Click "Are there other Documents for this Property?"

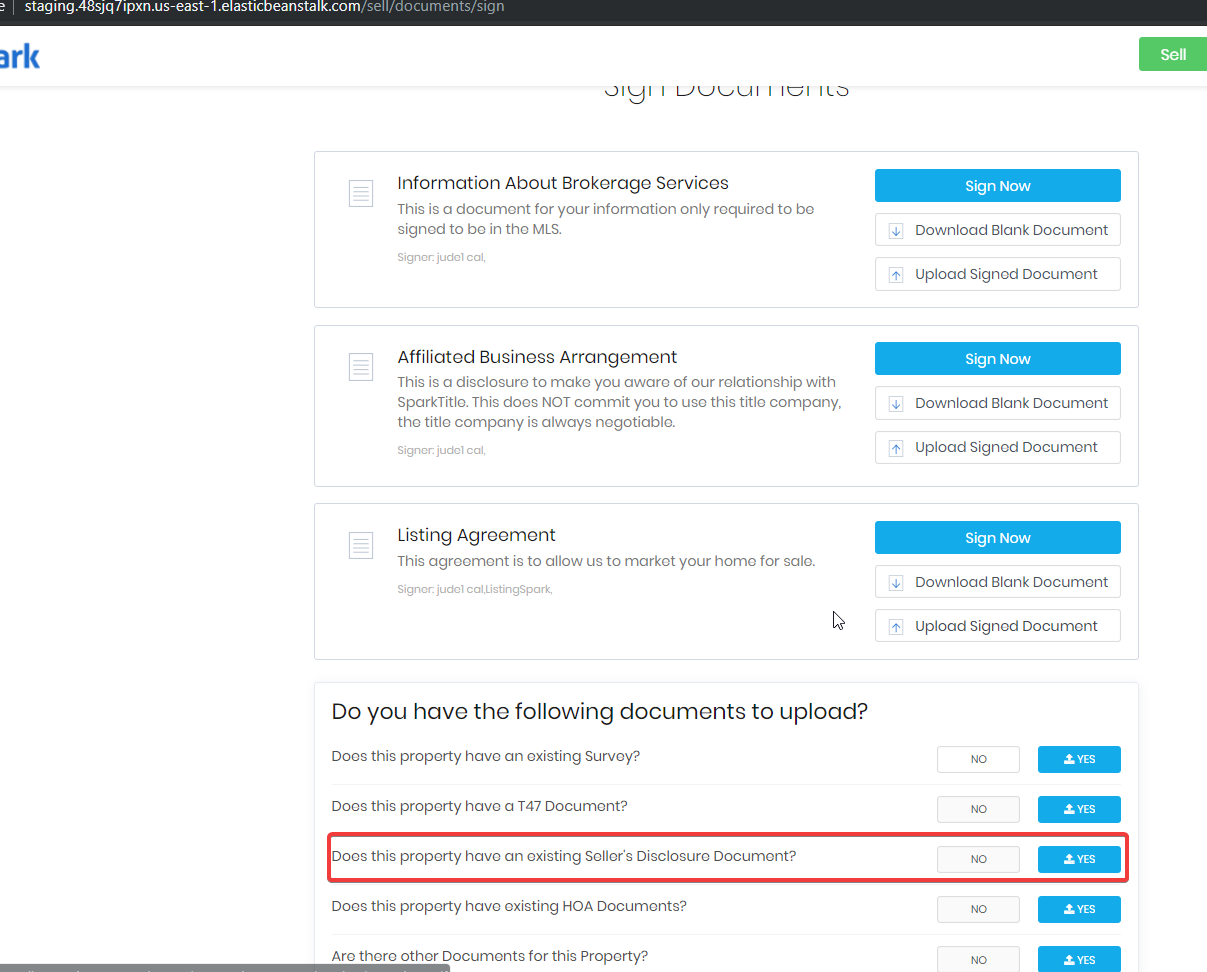click(490, 956)
